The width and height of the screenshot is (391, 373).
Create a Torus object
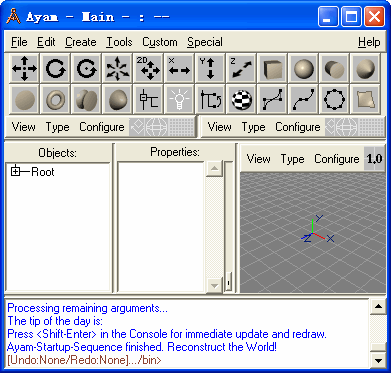(56, 99)
